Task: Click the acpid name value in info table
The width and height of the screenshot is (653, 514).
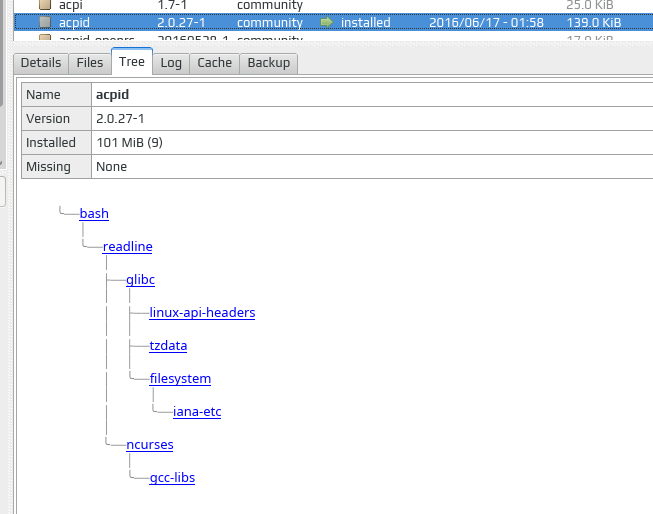Action: (112, 95)
